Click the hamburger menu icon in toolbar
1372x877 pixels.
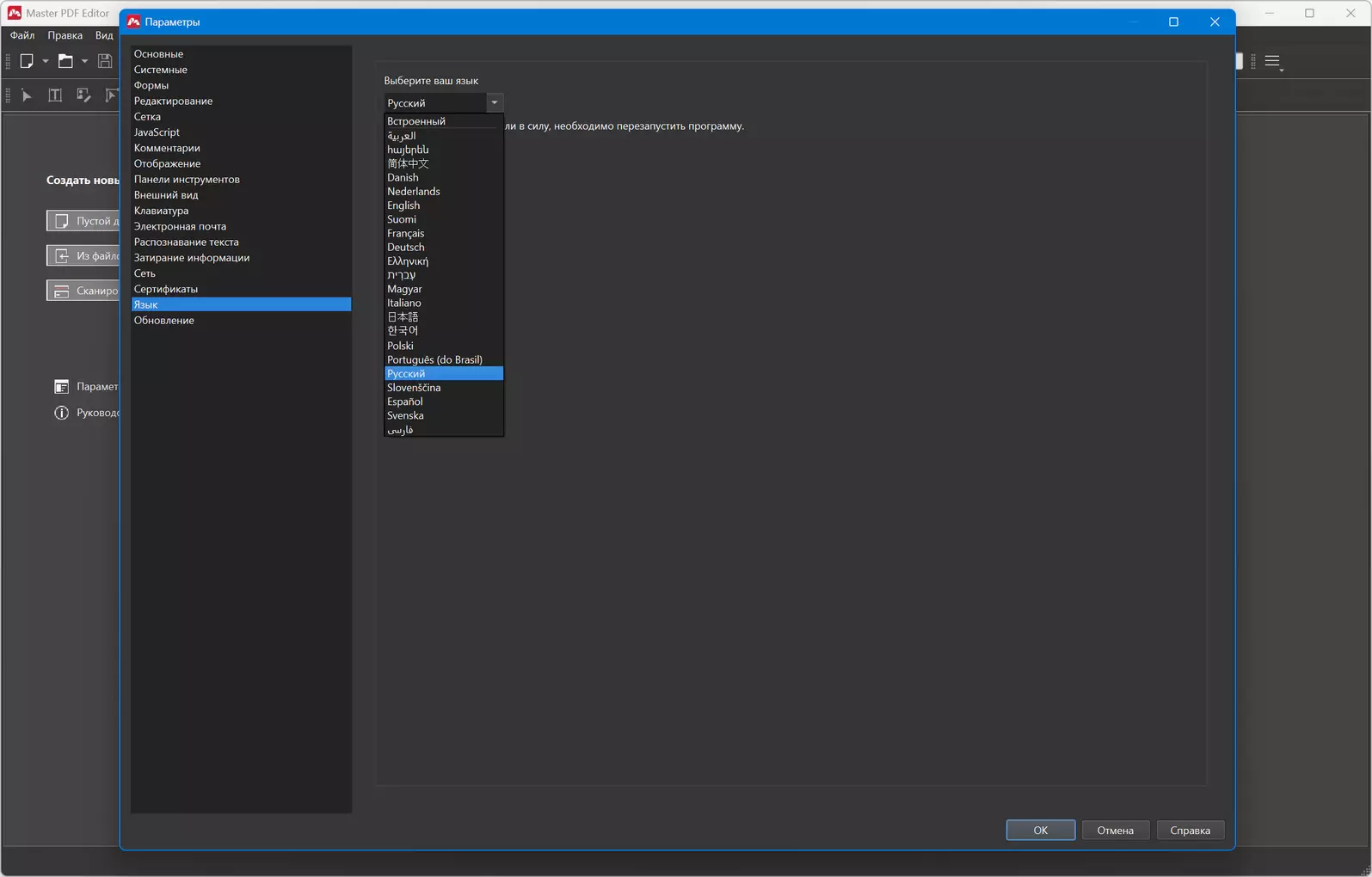tap(1273, 62)
